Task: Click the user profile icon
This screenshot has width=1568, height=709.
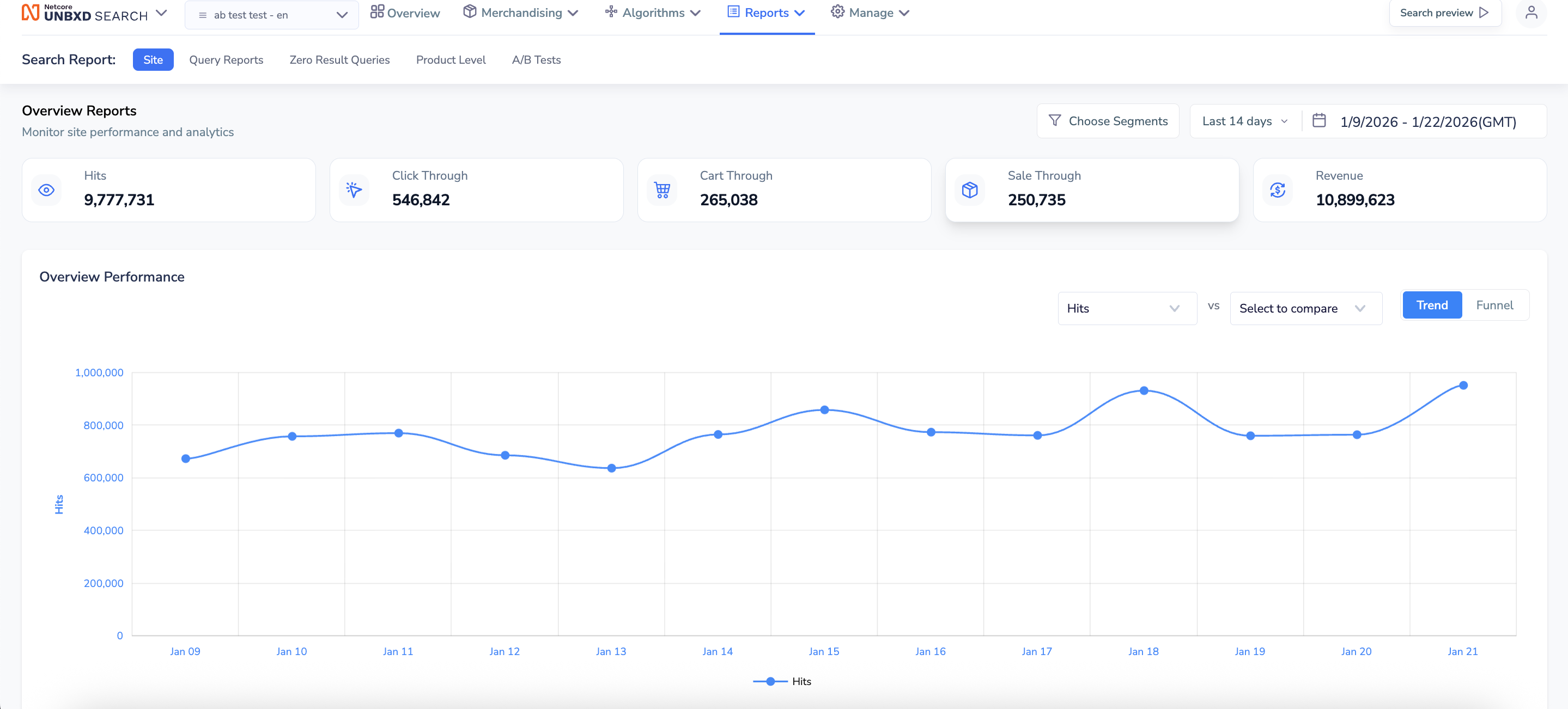Action: (1531, 13)
